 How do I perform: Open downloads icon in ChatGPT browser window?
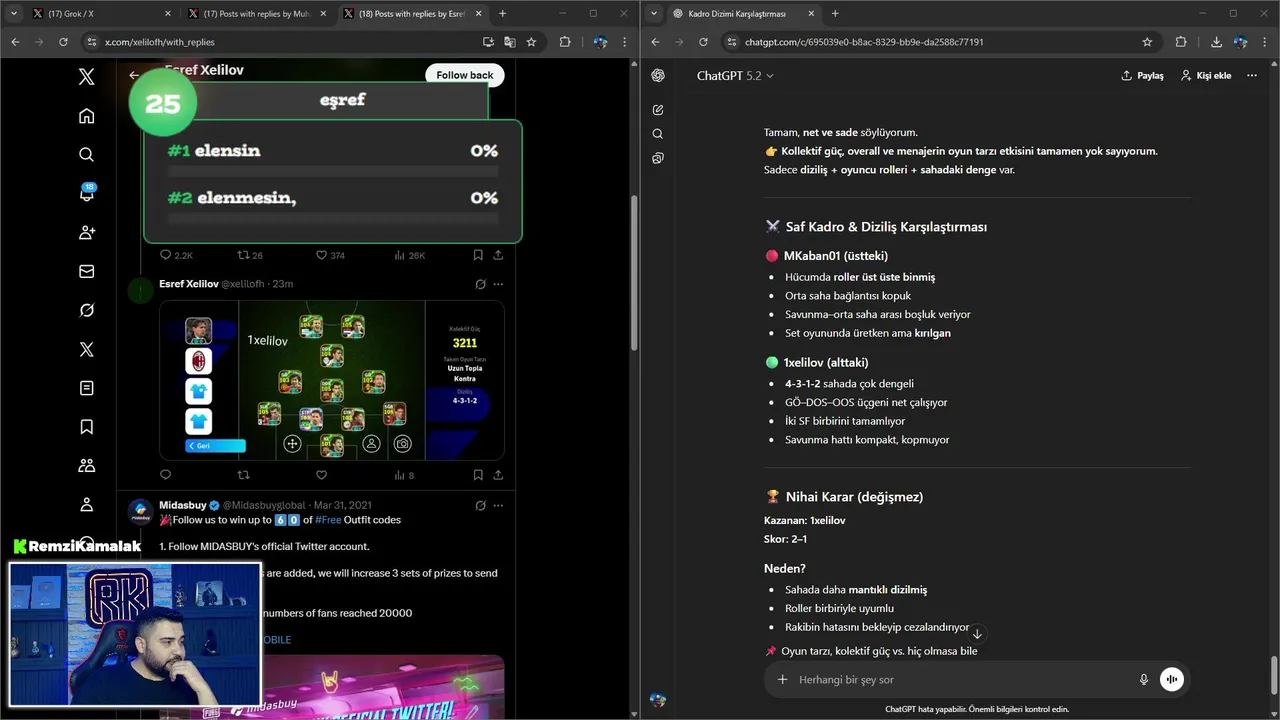pyautogui.click(x=1216, y=42)
